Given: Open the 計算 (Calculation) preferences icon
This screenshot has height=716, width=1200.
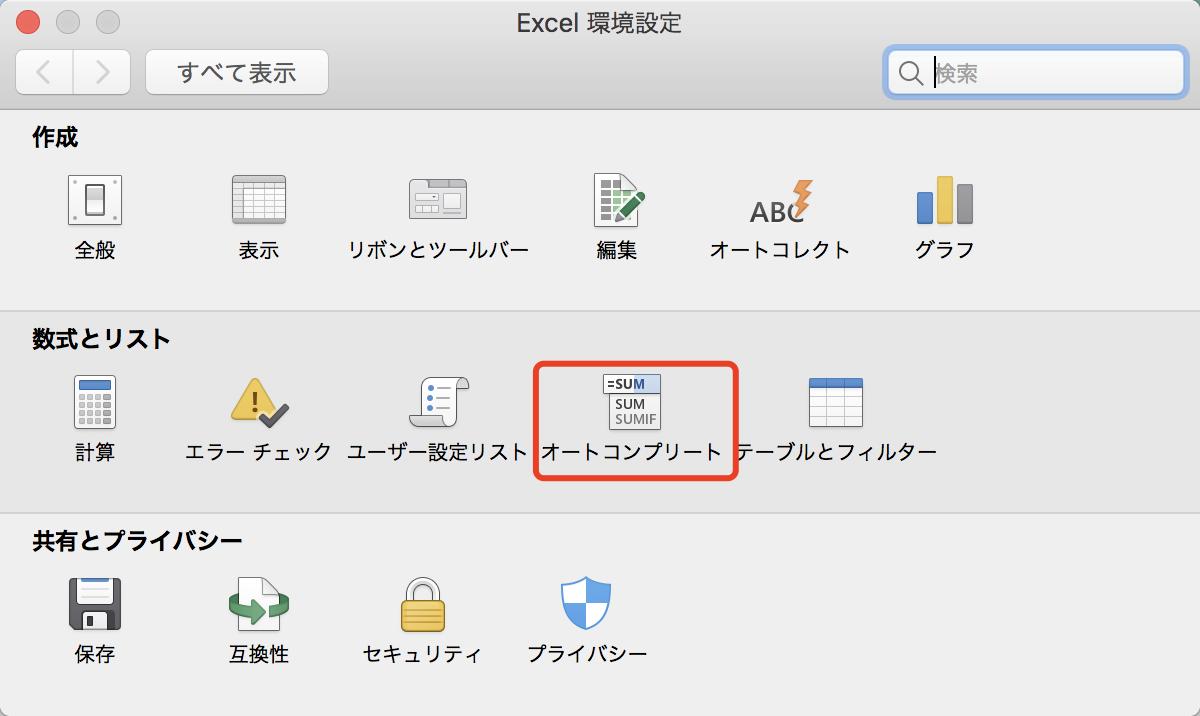Looking at the screenshot, I should click(x=95, y=402).
